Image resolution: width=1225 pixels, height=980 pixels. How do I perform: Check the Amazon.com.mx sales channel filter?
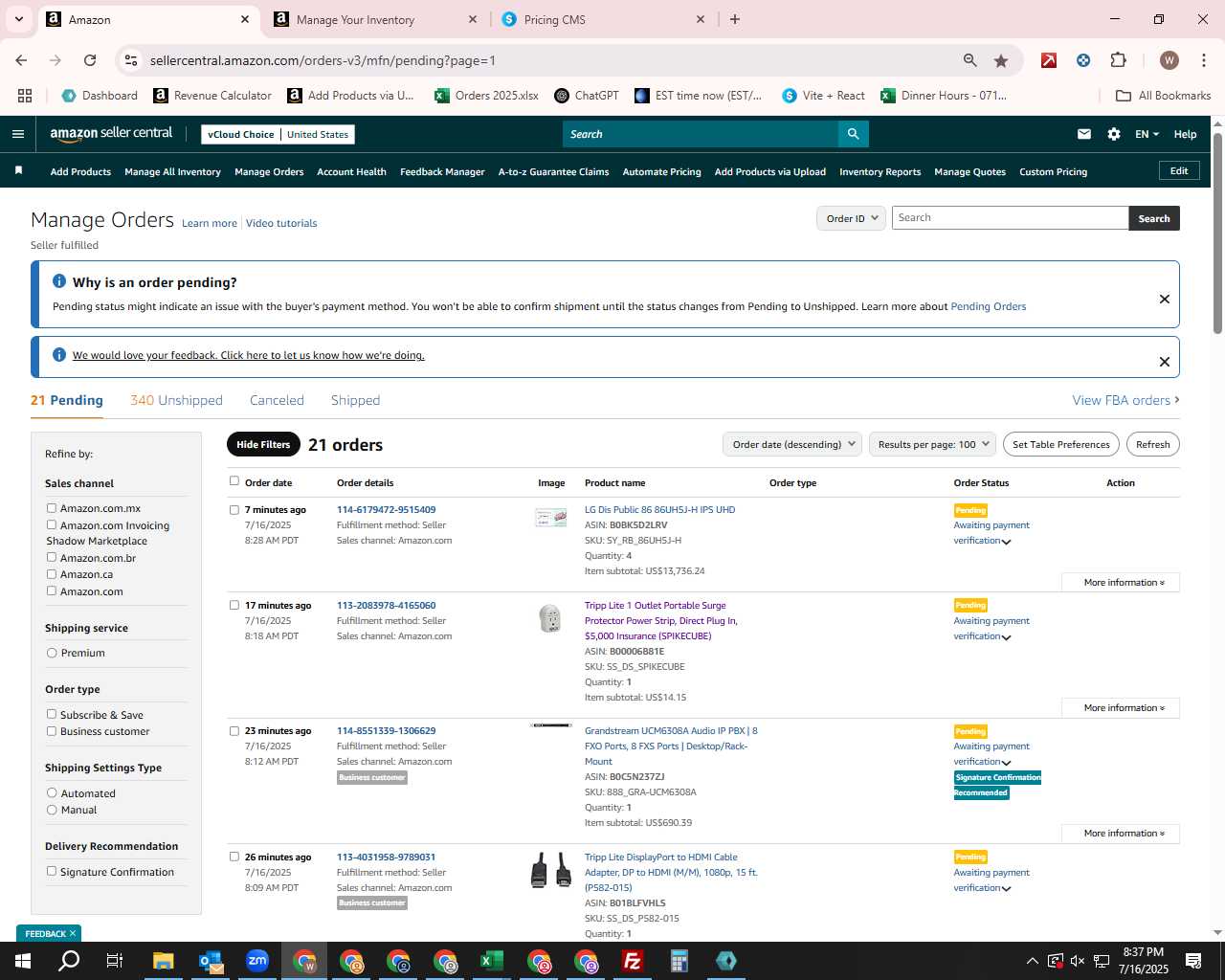pyautogui.click(x=52, y=508)
